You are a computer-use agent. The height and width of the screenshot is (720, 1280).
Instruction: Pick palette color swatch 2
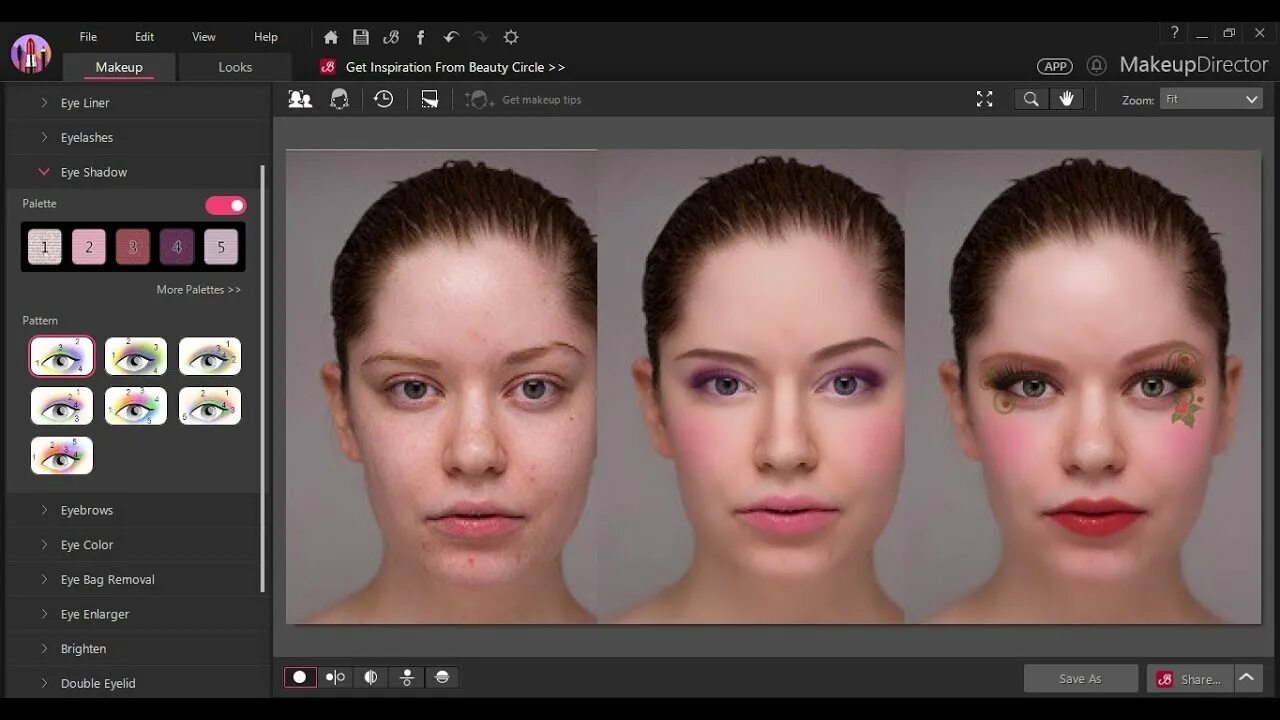pos(88,247)
